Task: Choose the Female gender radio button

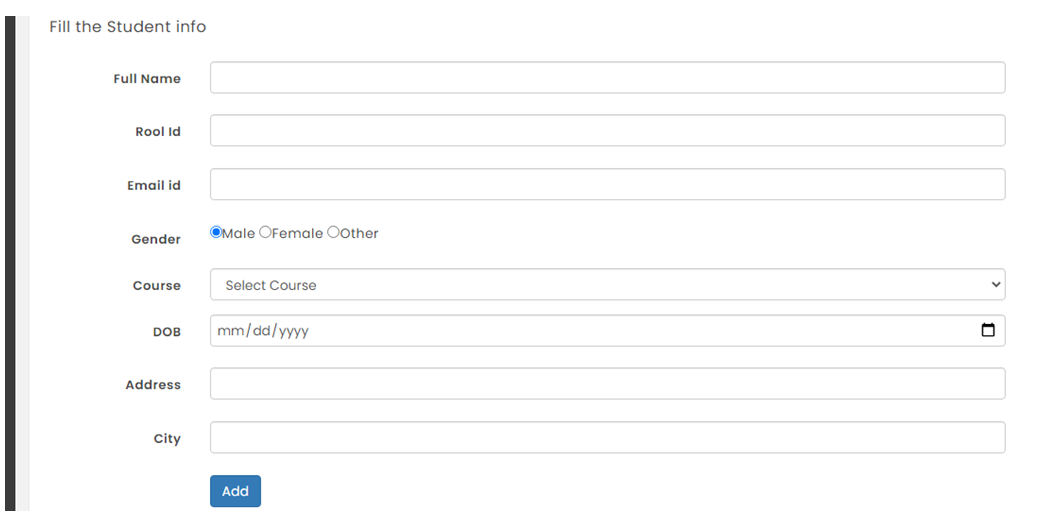Action: tap(265, 232)
